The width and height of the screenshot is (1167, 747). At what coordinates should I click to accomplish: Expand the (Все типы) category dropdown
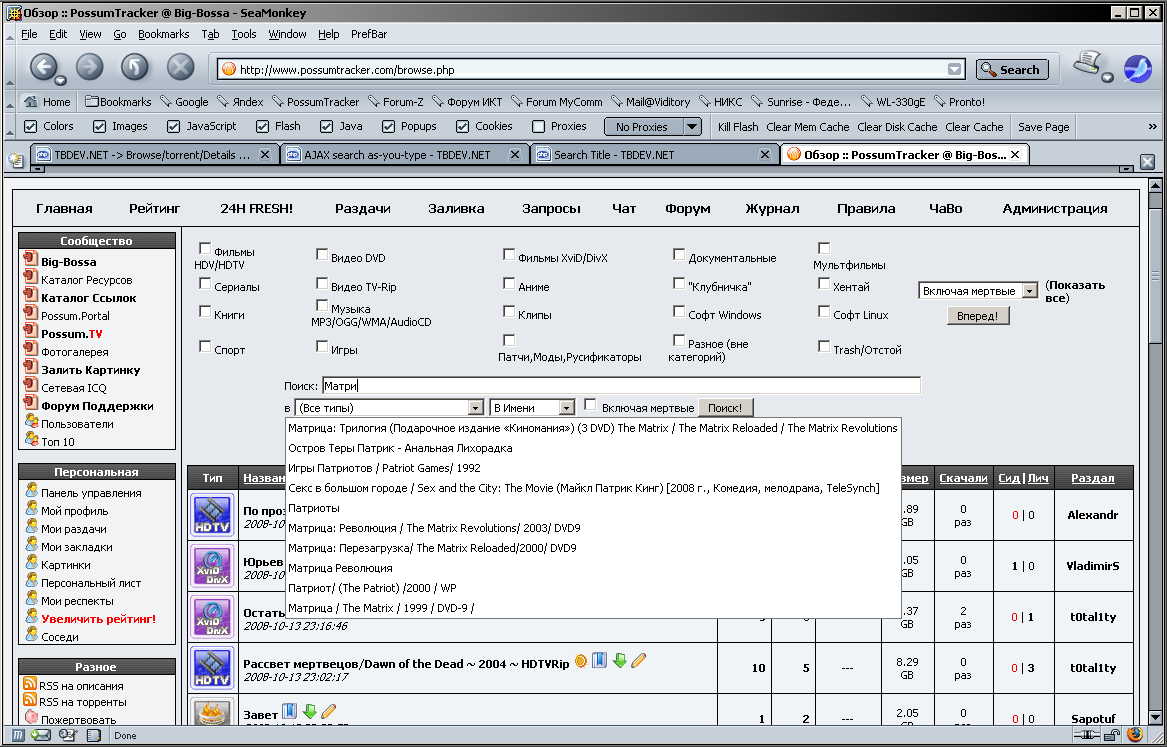[475, 408]
